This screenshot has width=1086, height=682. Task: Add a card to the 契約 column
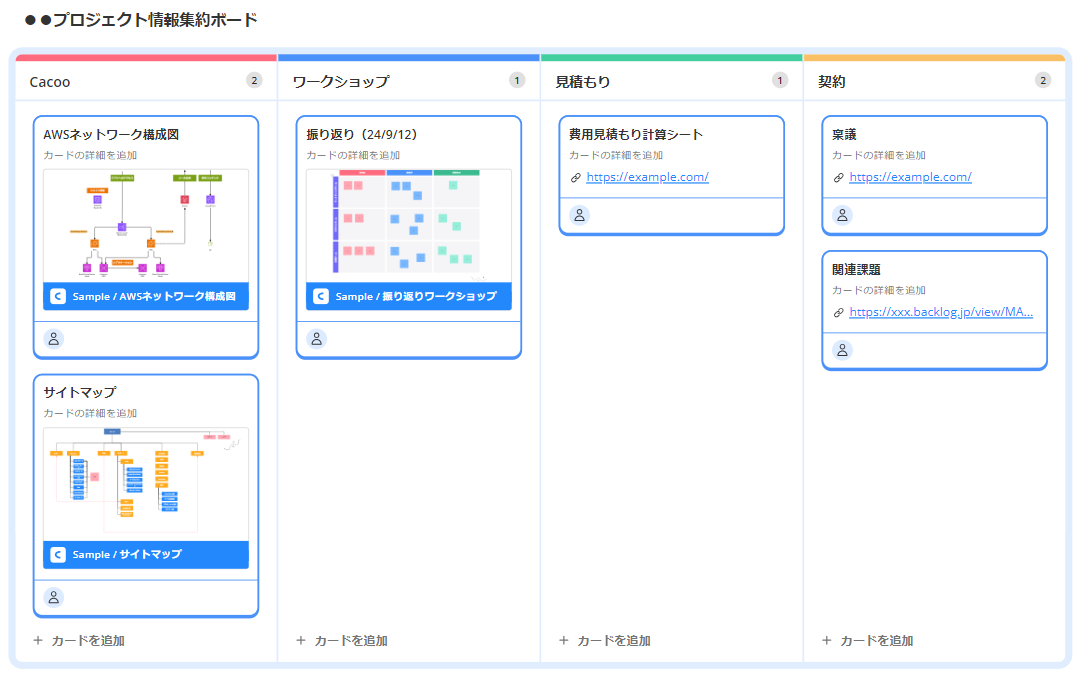(868, 640)
